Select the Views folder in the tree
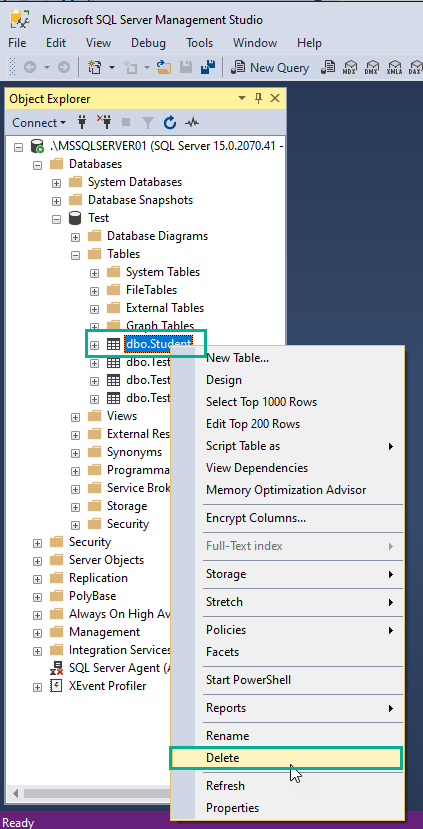The image size is (423, 829). click(x=122, y=416)
